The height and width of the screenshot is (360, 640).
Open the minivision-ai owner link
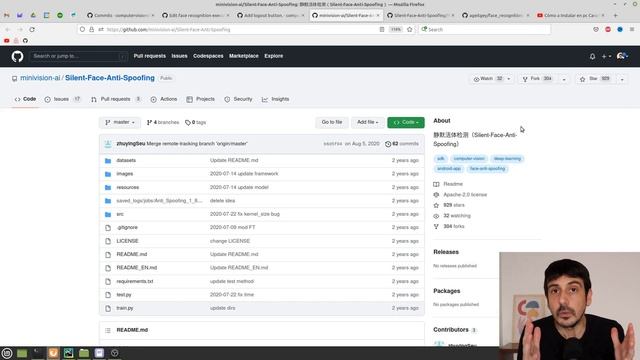point(40,78)
